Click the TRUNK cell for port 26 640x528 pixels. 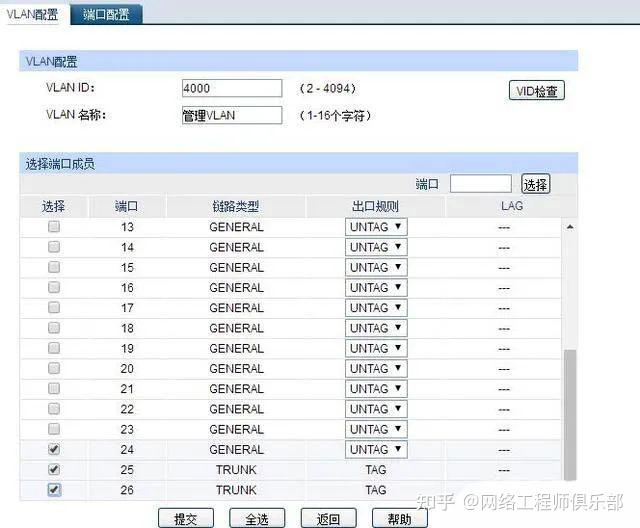(236, 490)
